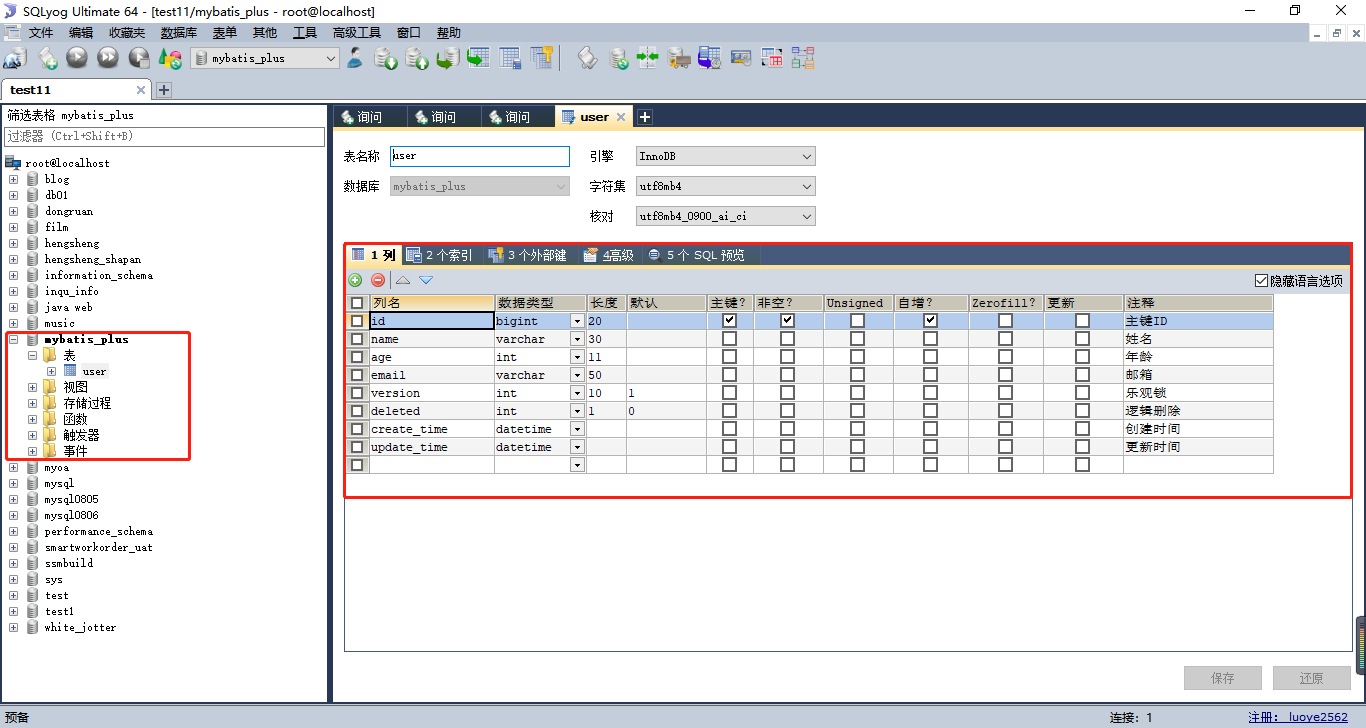This screenshot has height=728, width=1366.
Task: Open the 数据库 menu
Action: pyautogui.click(x=179, y=33)
